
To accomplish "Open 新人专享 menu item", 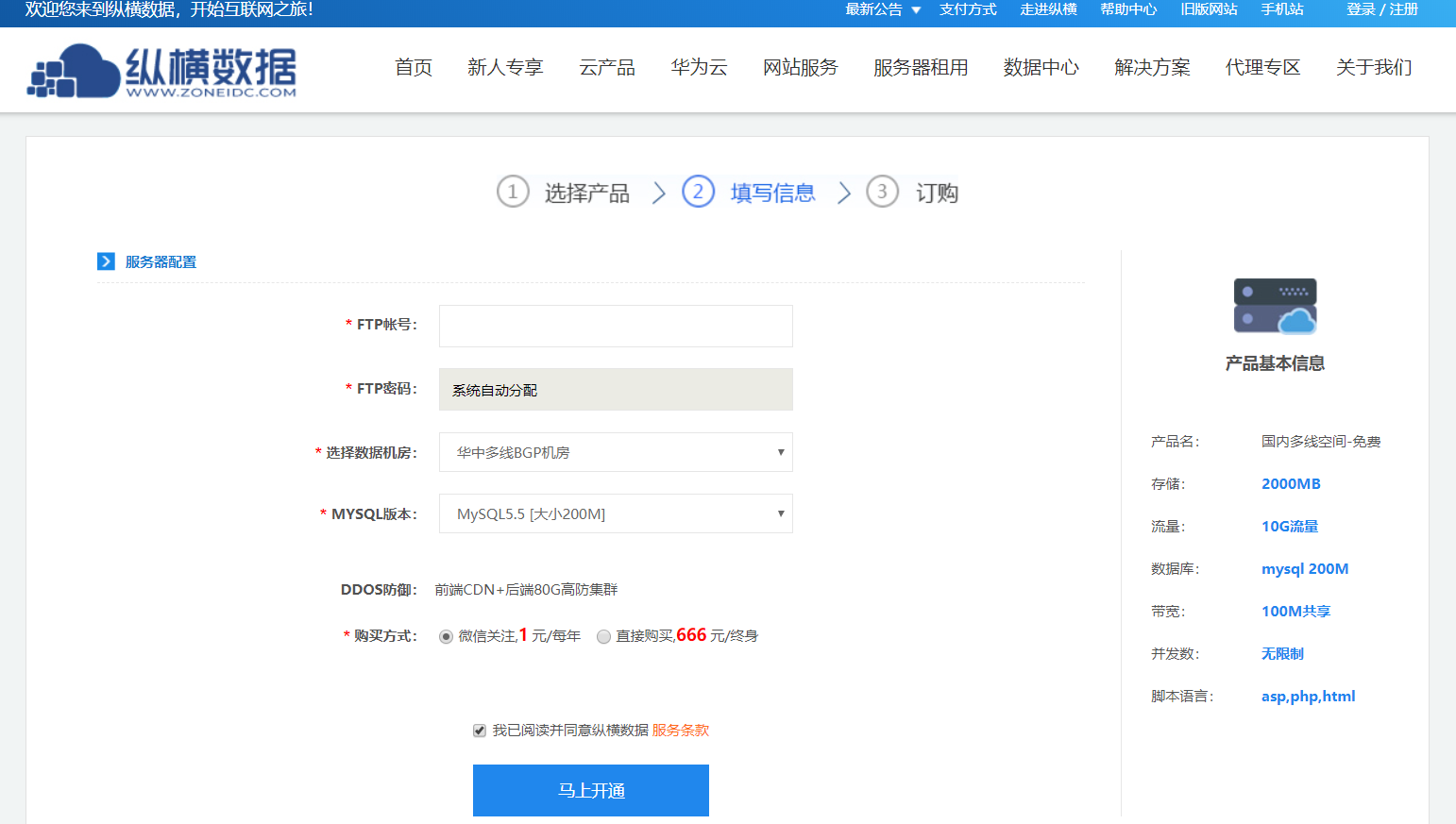I will (505, 67).
